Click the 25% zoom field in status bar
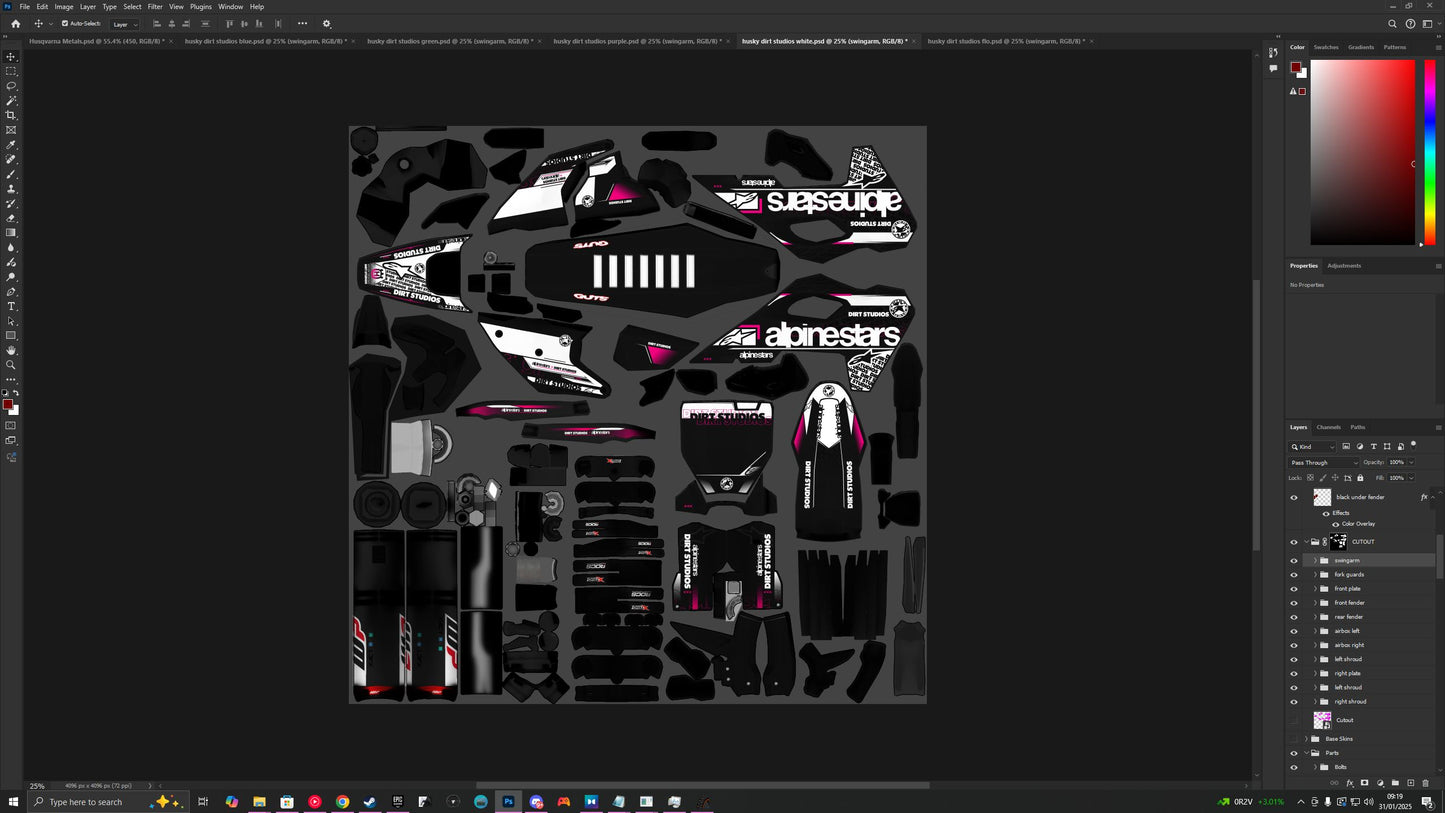The height and width of the screenshot is (813, 1445). [x=38, y=786]
